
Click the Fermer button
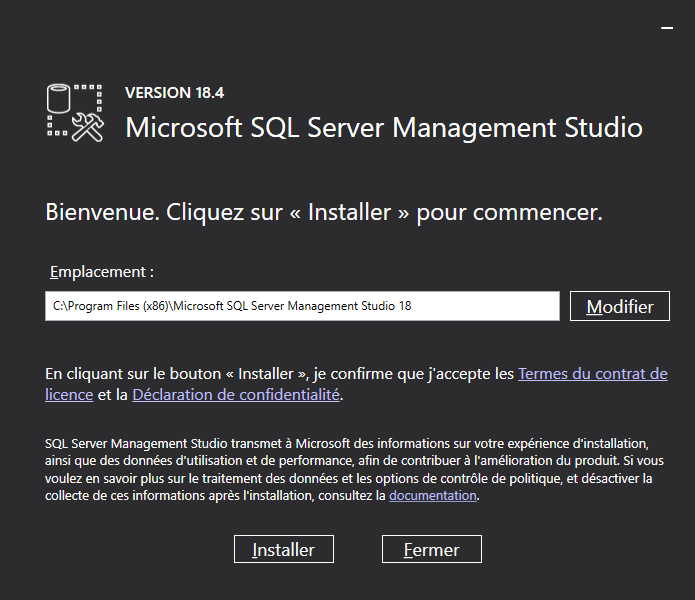432,549
